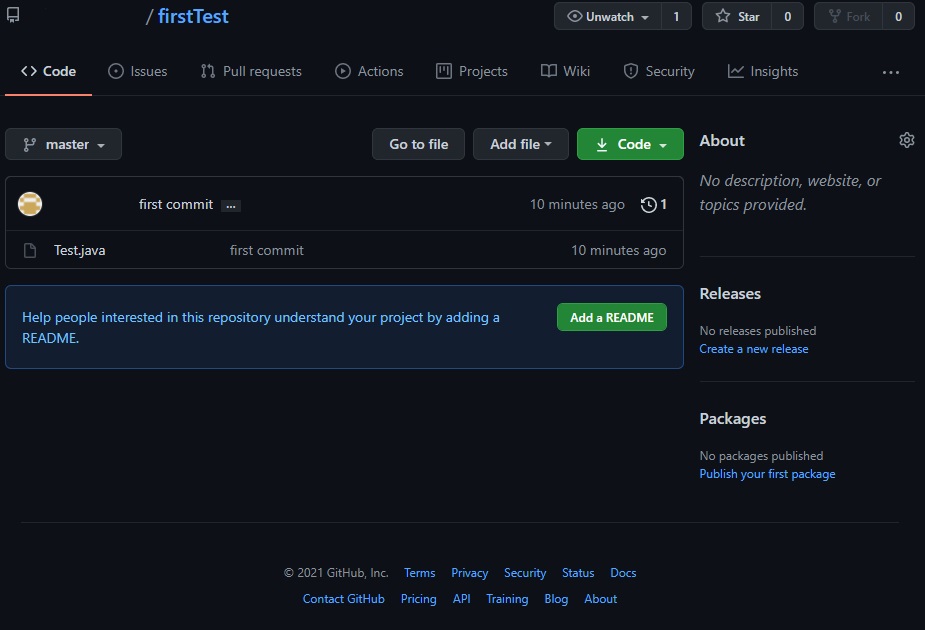
Task: Open the Docs footer link
Action: 623,573
